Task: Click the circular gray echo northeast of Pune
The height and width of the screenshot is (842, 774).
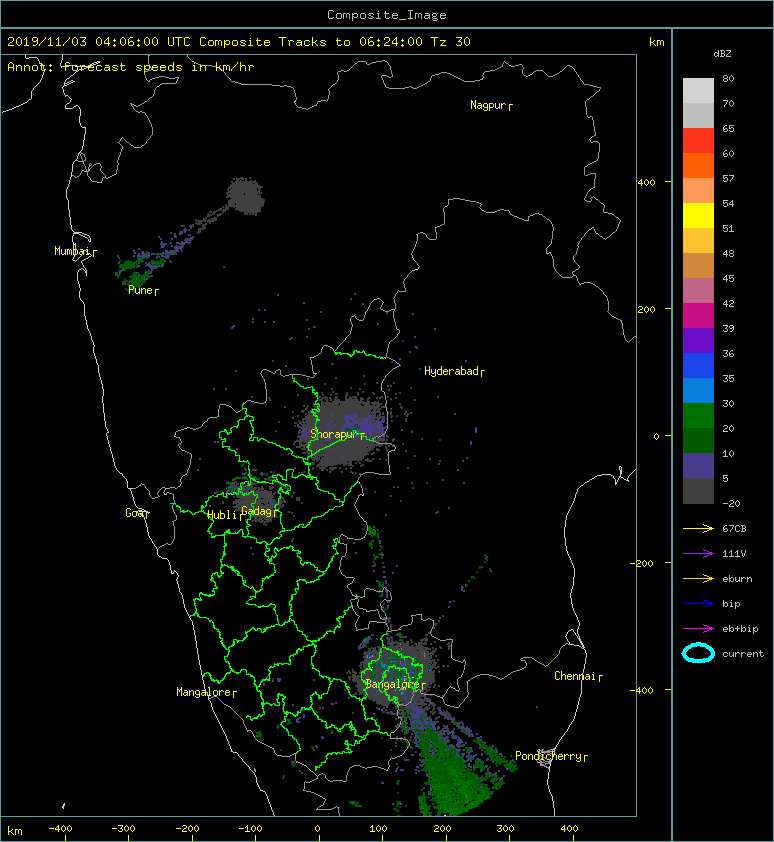Action: pos(245,197)
